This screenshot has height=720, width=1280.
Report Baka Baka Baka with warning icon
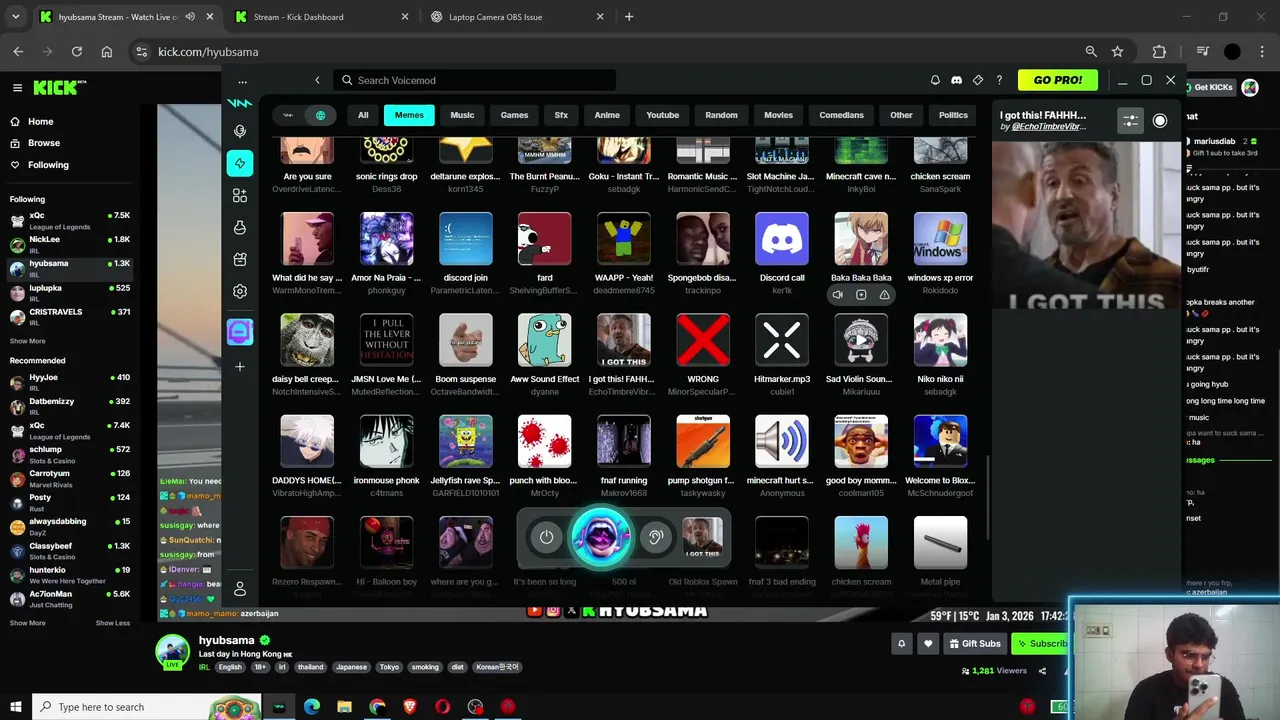(x=884, y=295)
